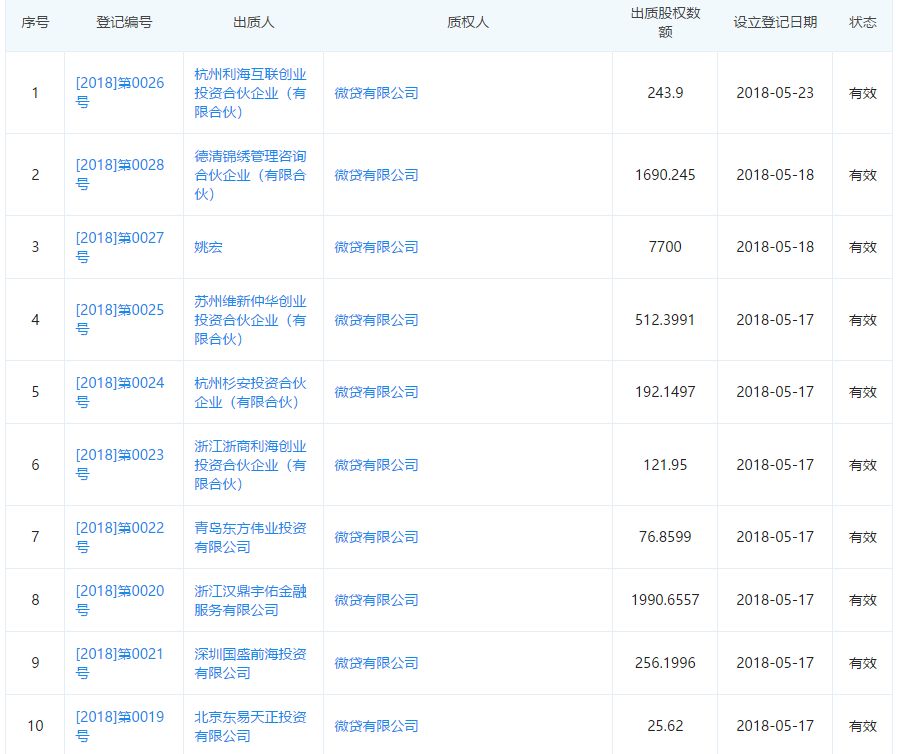Image resolution: width=901 pixels, height=754 pixels.
Task: Click the 登记编号 column header
Action: (124, 22)
